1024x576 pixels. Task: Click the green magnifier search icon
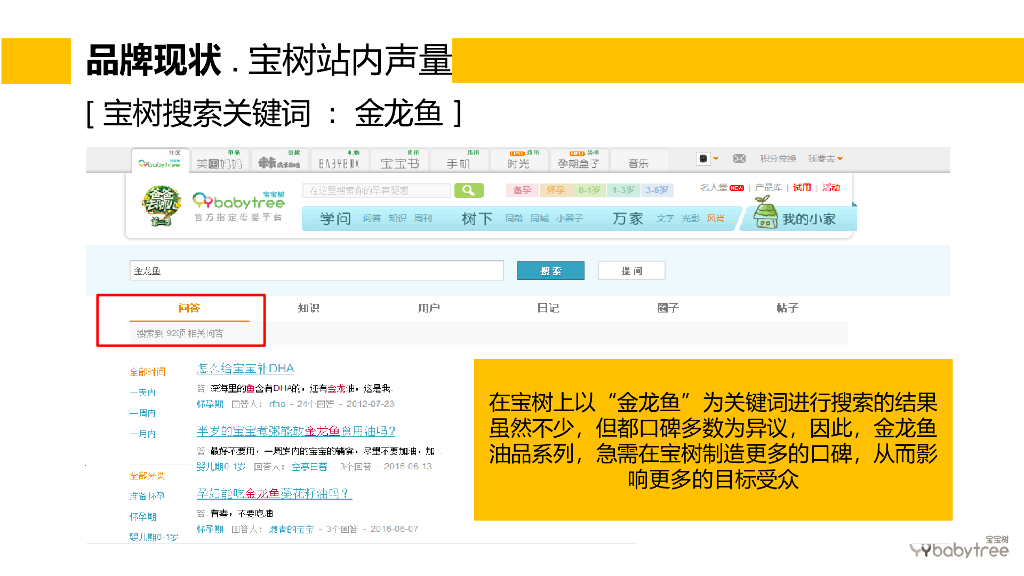click(x=469, y=190)
